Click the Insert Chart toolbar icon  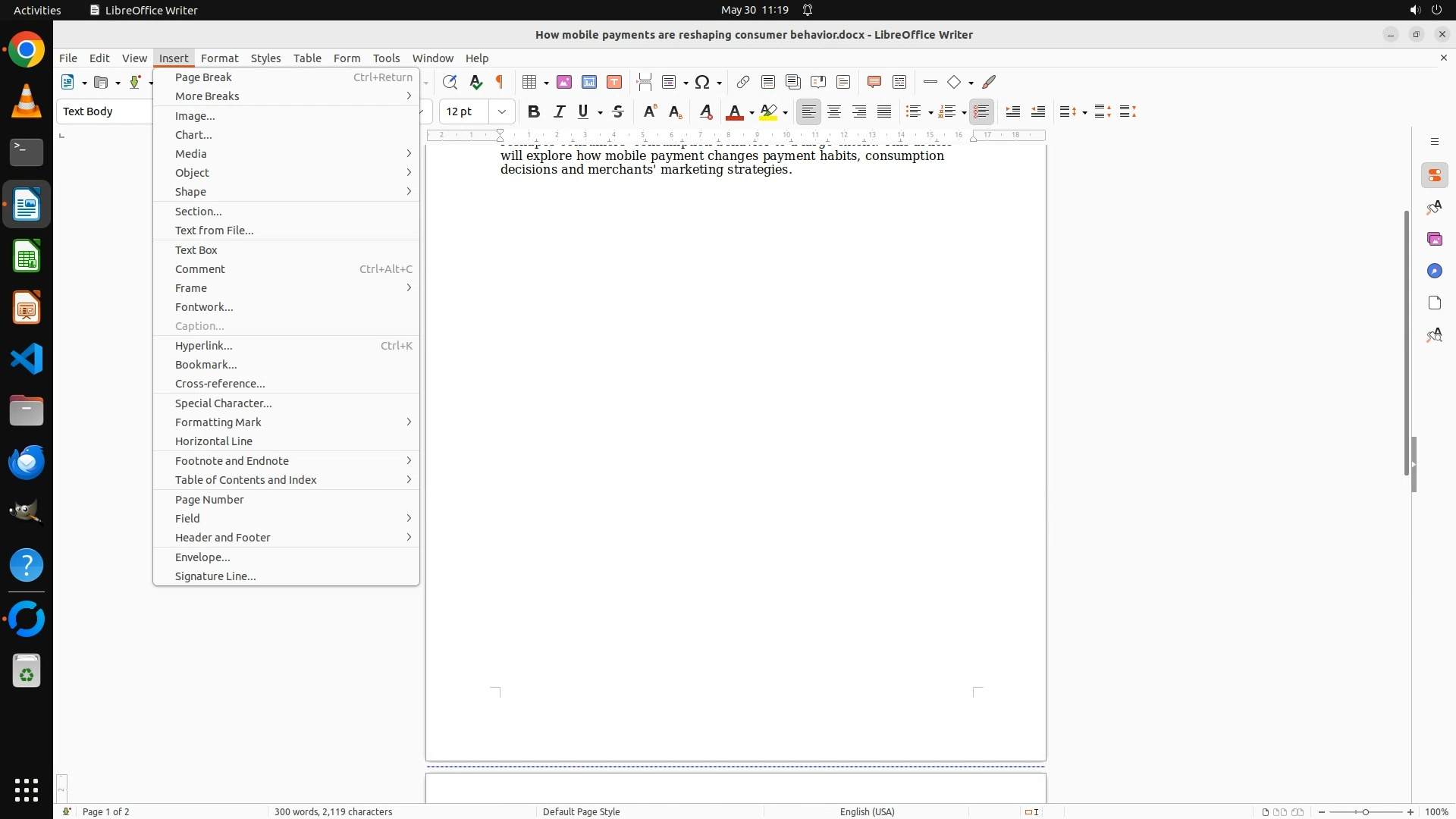(589, 82)
